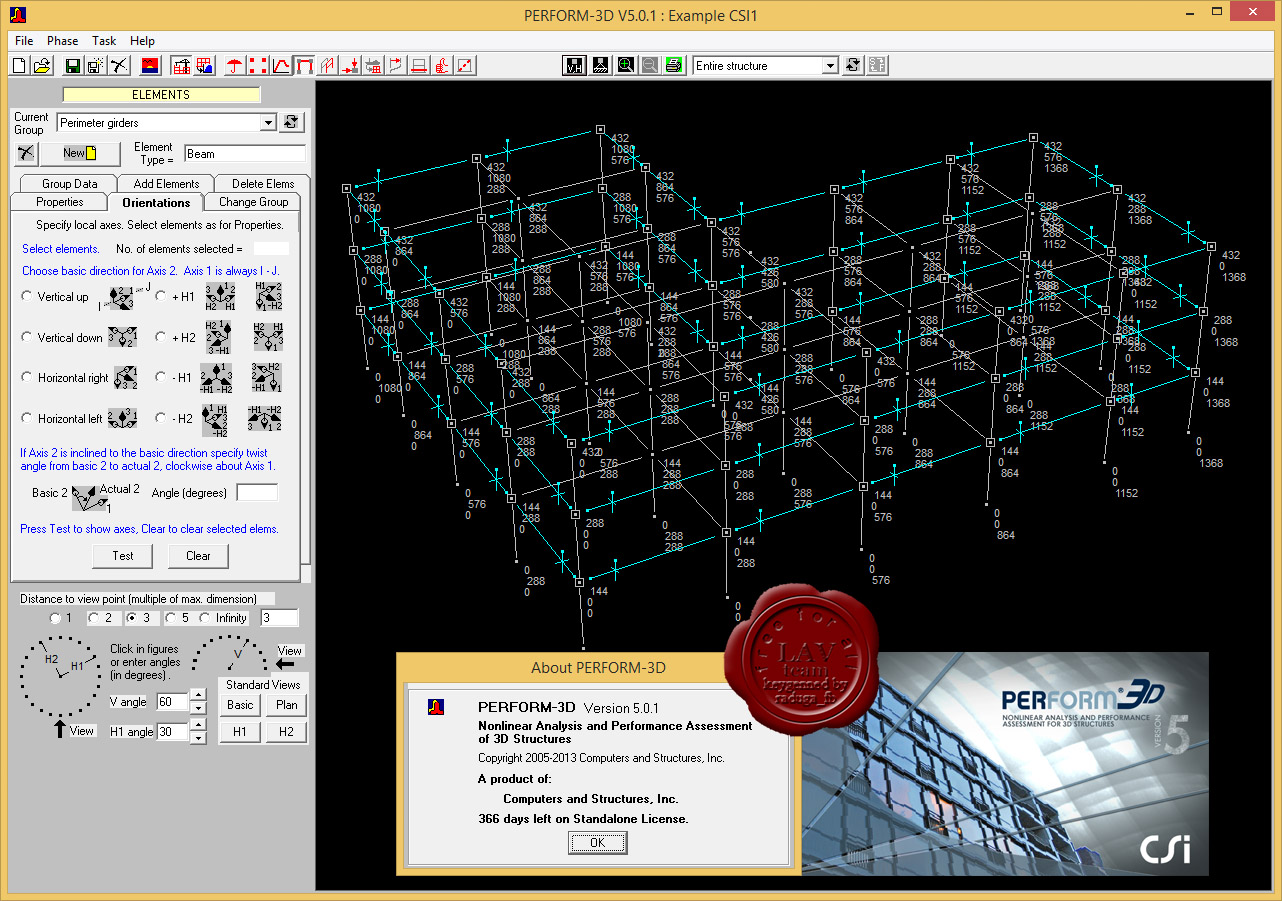The height and width of the screenshot is (901, 1282).
Task: Open the Phase menu
Action: (62, 41)
